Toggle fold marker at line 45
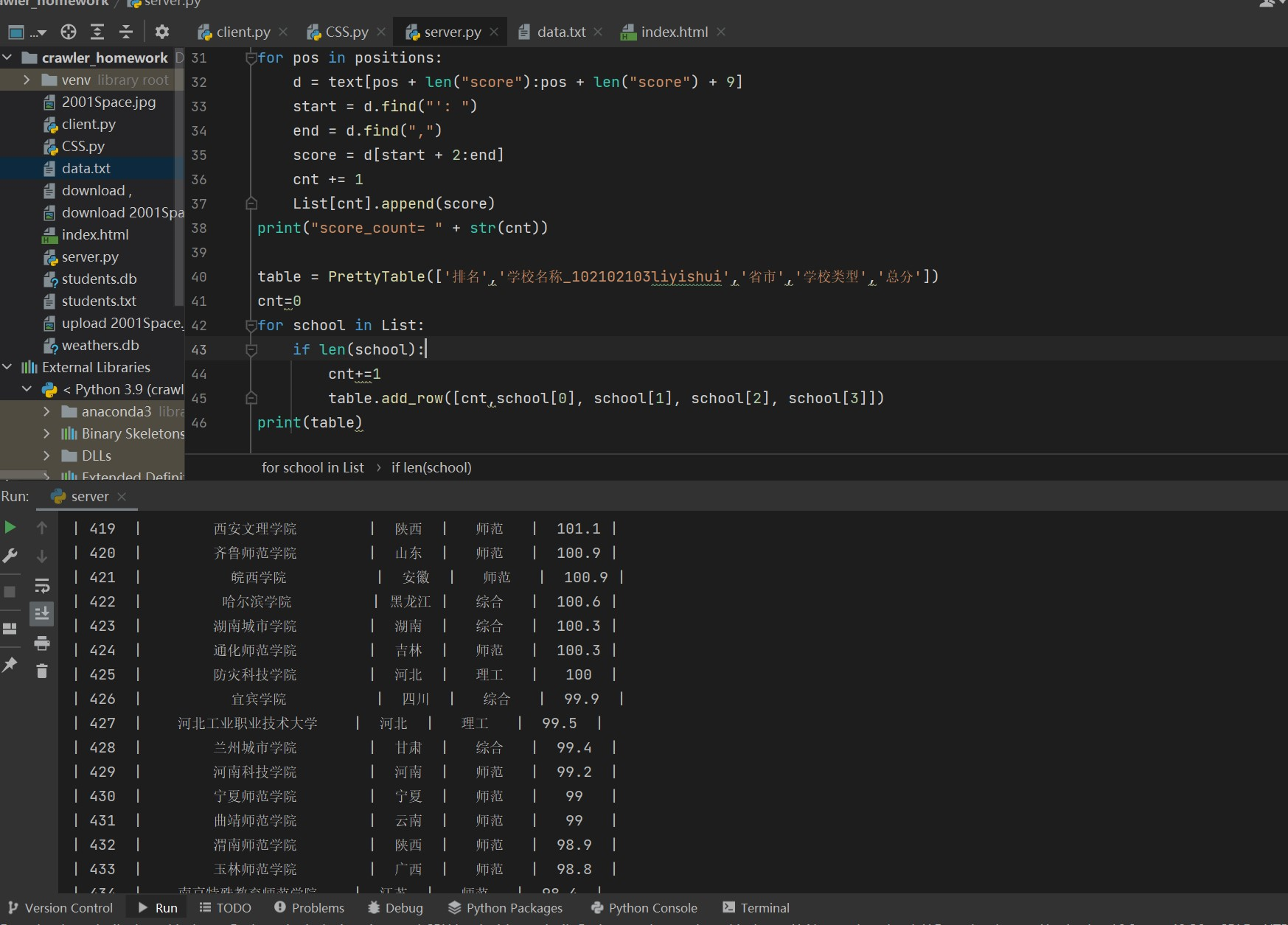 click(251, 398)
